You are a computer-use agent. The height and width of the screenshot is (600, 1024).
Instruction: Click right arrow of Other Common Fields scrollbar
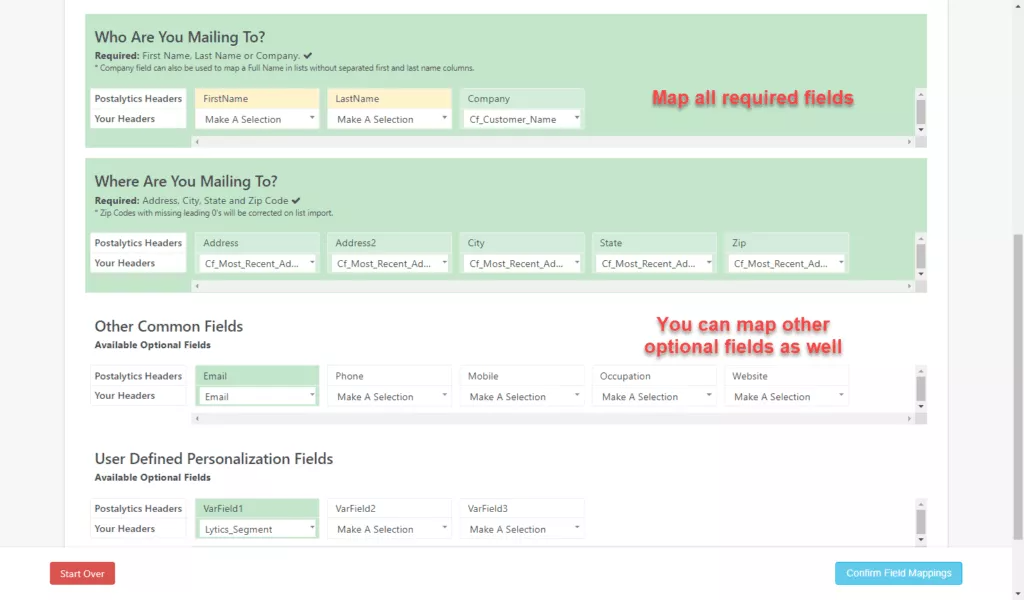[908, 418]
